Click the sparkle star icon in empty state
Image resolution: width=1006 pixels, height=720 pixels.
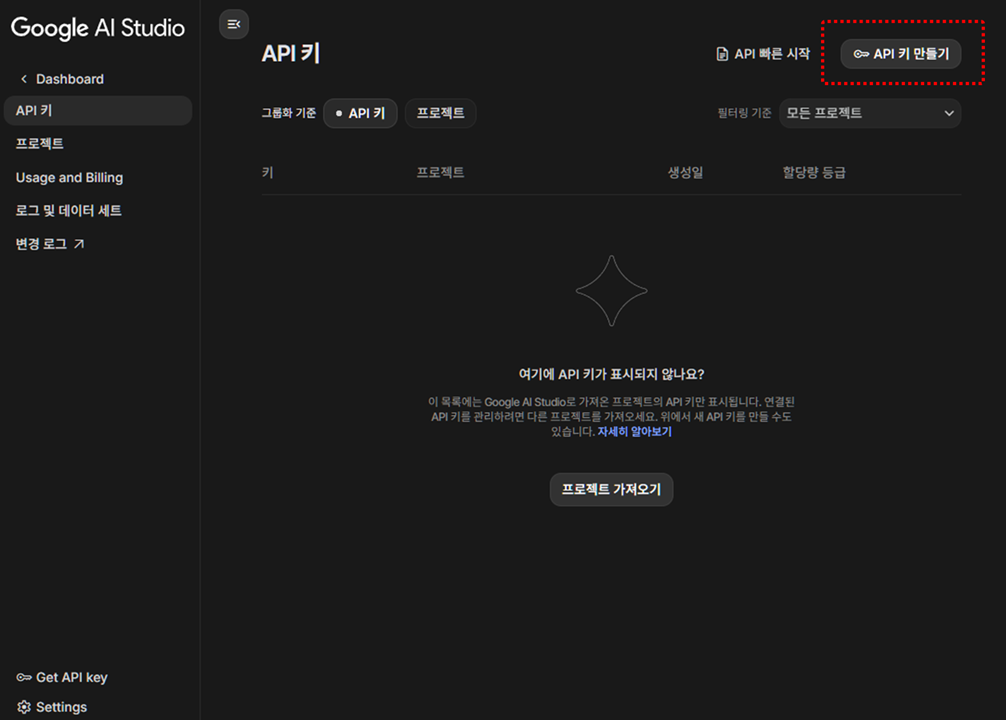pyautogui.click(x=611, y=291)
